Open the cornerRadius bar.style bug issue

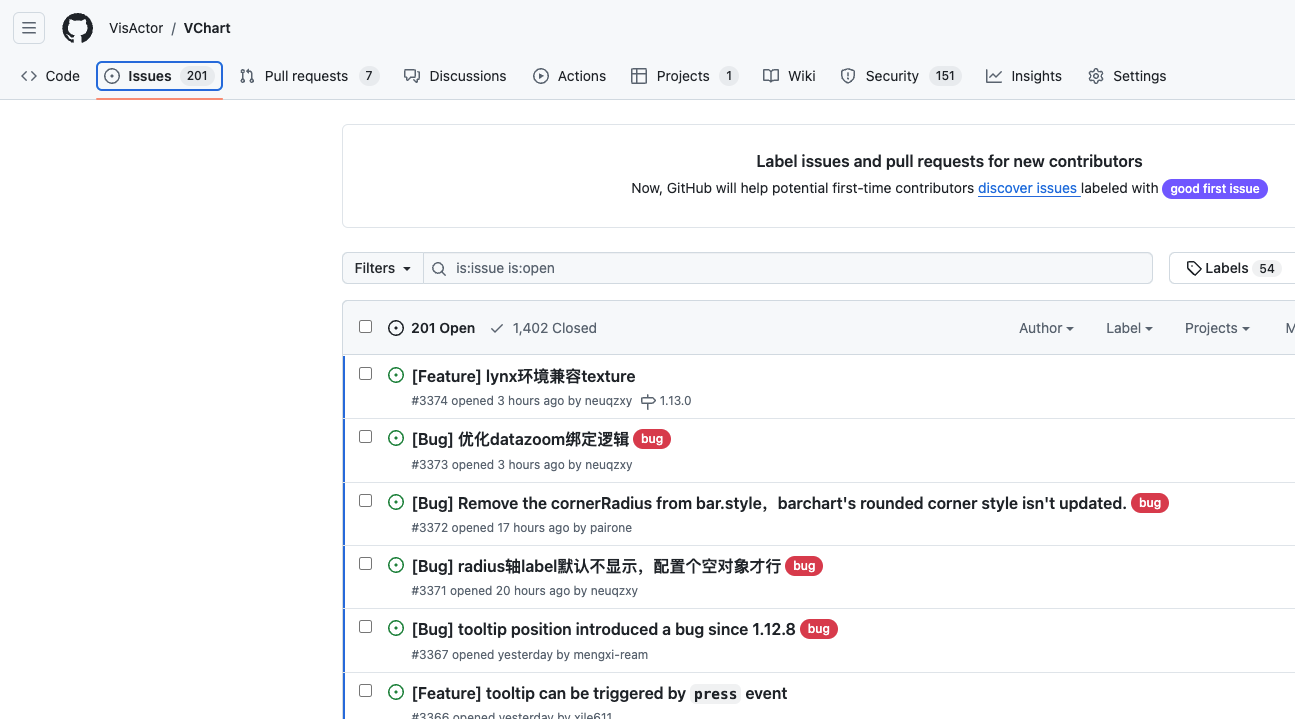click(x=769, y=503)
